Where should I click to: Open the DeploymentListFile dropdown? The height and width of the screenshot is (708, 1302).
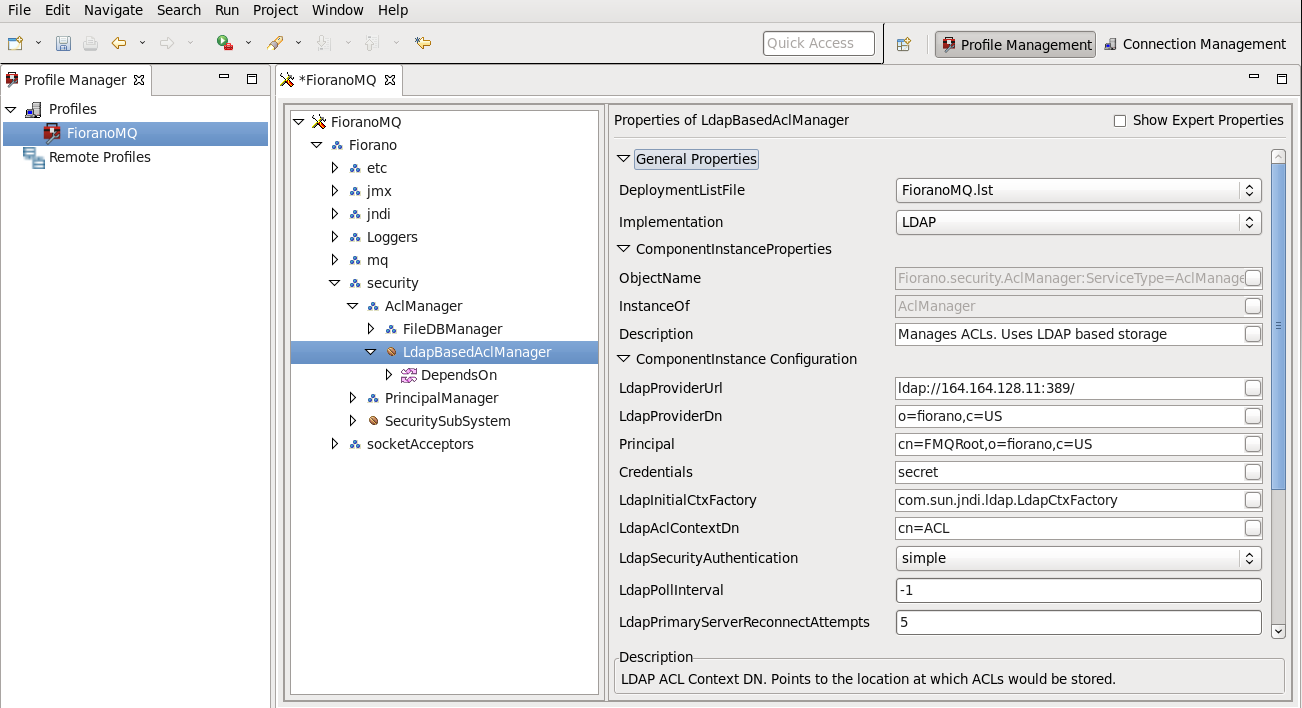1079,190
